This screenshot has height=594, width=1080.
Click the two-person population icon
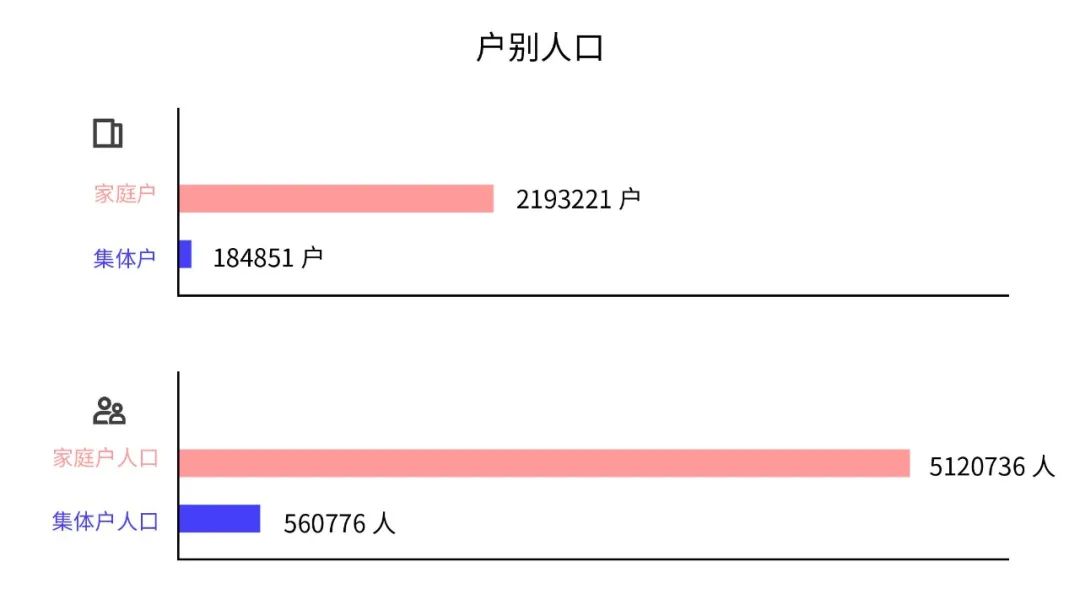tap(108, 411)
